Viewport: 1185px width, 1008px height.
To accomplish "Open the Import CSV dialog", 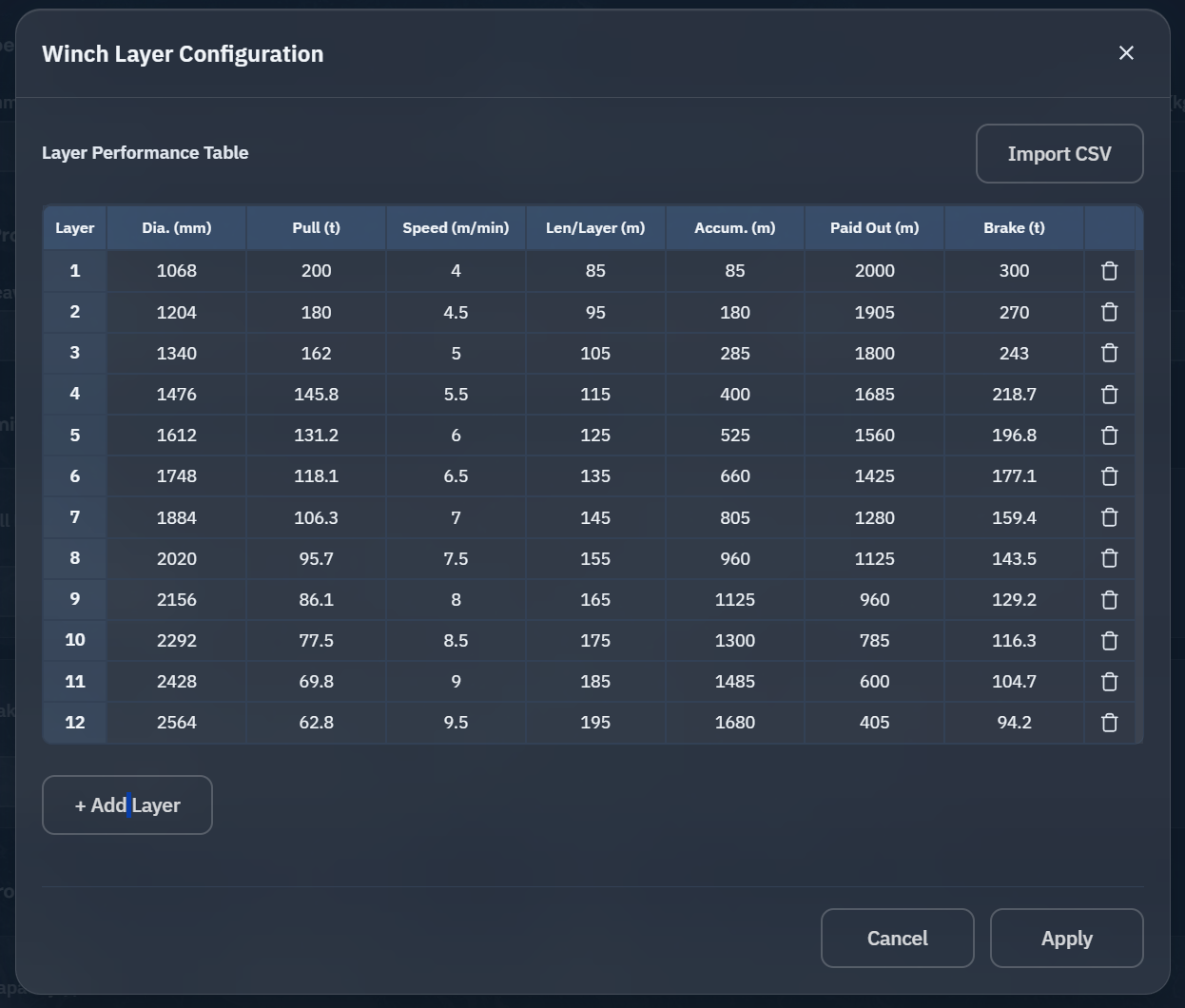I will point(1059,153).
